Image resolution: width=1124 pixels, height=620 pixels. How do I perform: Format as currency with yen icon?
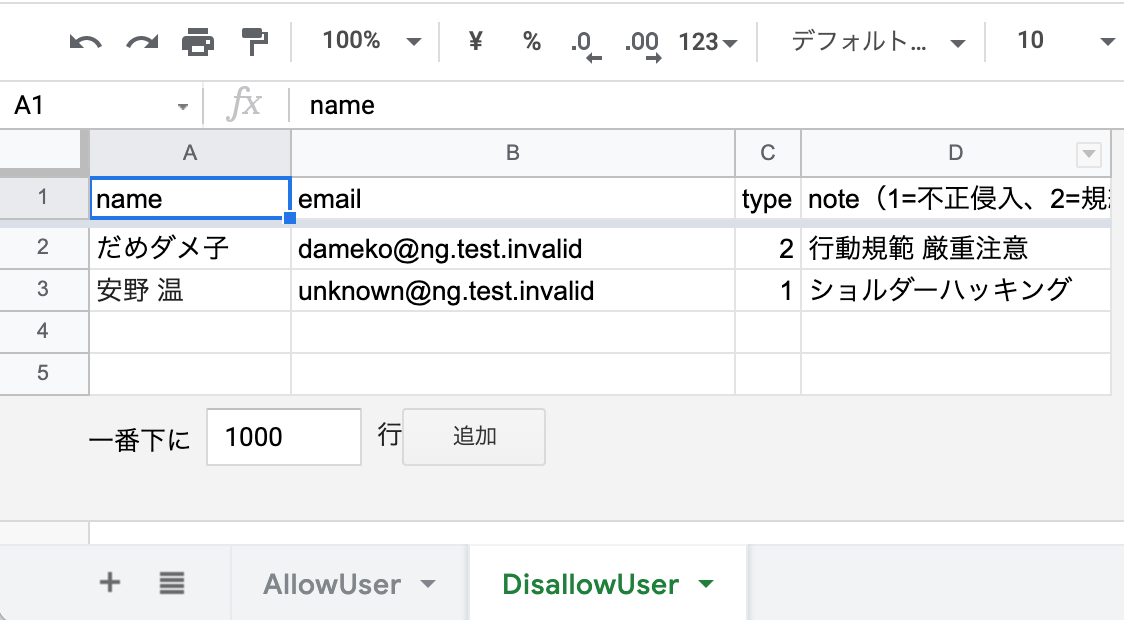tap(476, 42)
